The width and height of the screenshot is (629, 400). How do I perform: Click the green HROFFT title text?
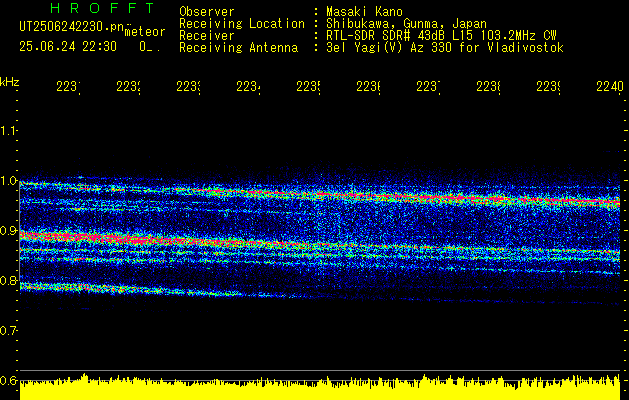pos(102,8)
